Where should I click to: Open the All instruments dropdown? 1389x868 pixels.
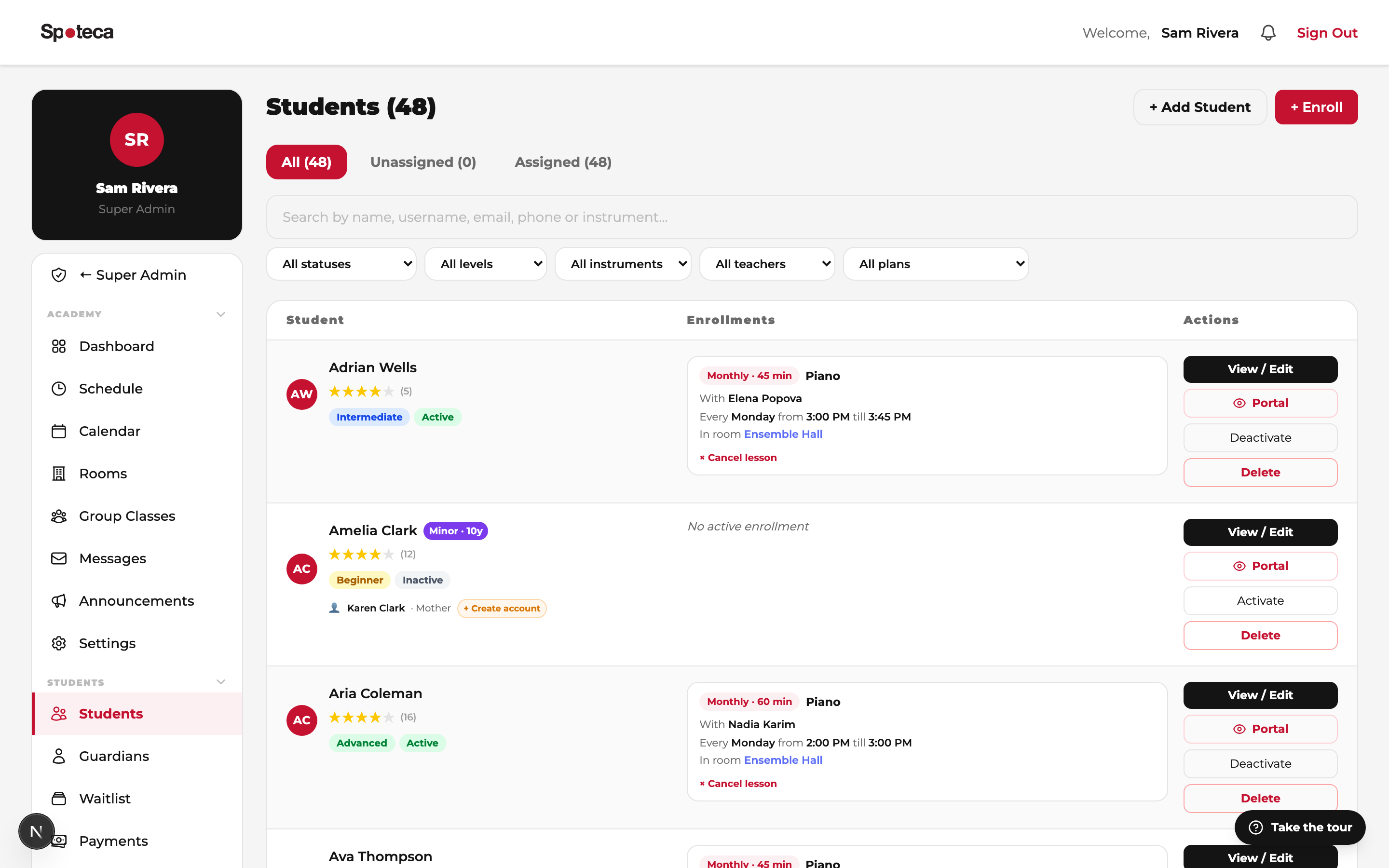pyautogui.click(x=623, y=264)
